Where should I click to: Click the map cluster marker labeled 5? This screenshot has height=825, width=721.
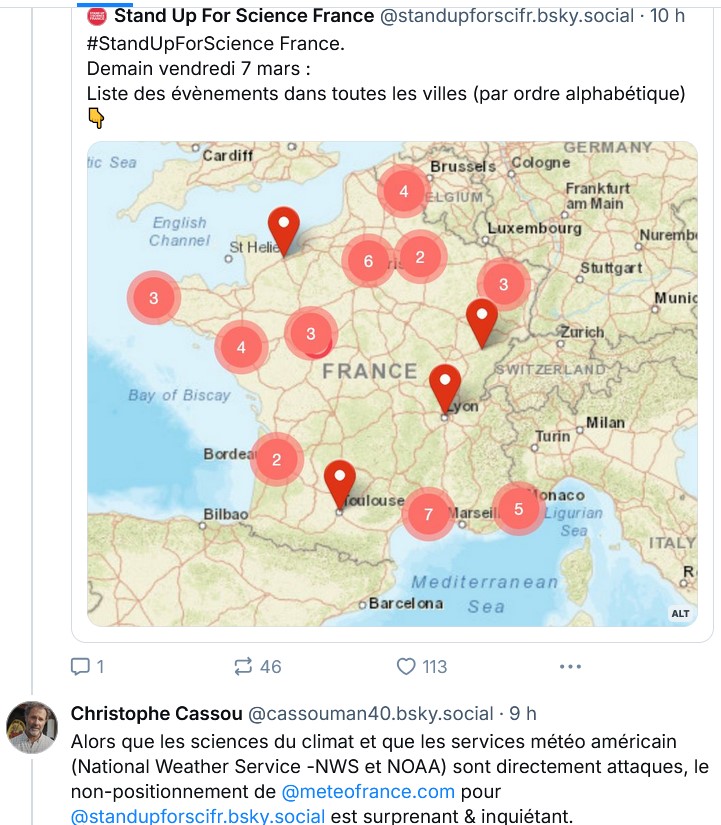tap(518, 509)
